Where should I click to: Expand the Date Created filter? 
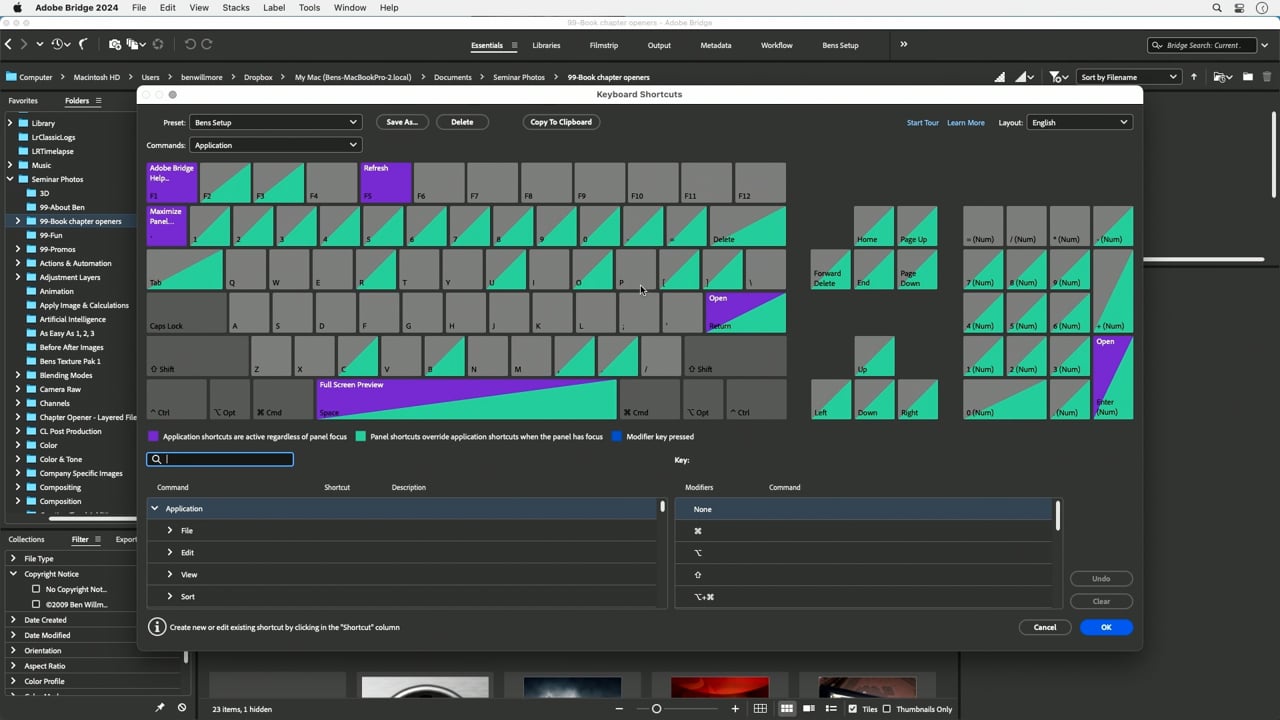(14, 620)
